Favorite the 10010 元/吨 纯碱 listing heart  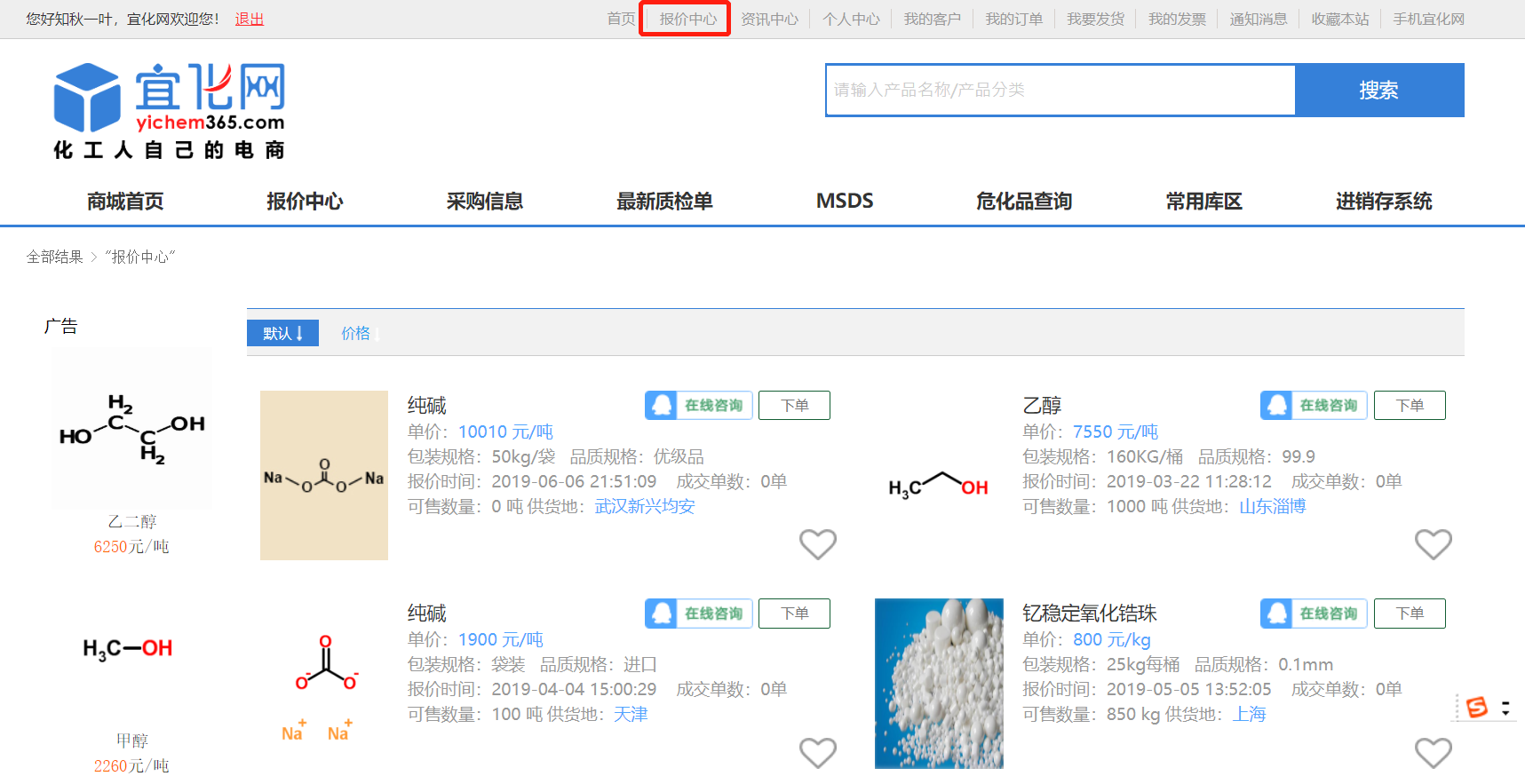click(x=817, y=543)
